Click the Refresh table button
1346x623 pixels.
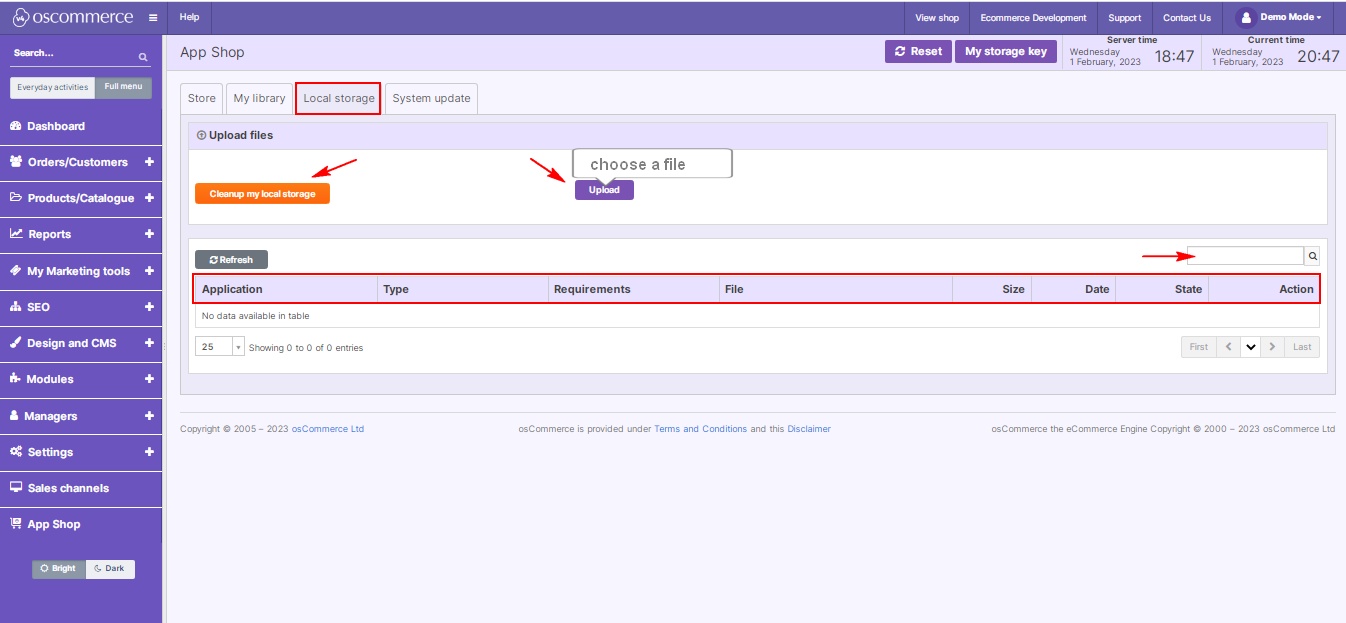point(231,260)
